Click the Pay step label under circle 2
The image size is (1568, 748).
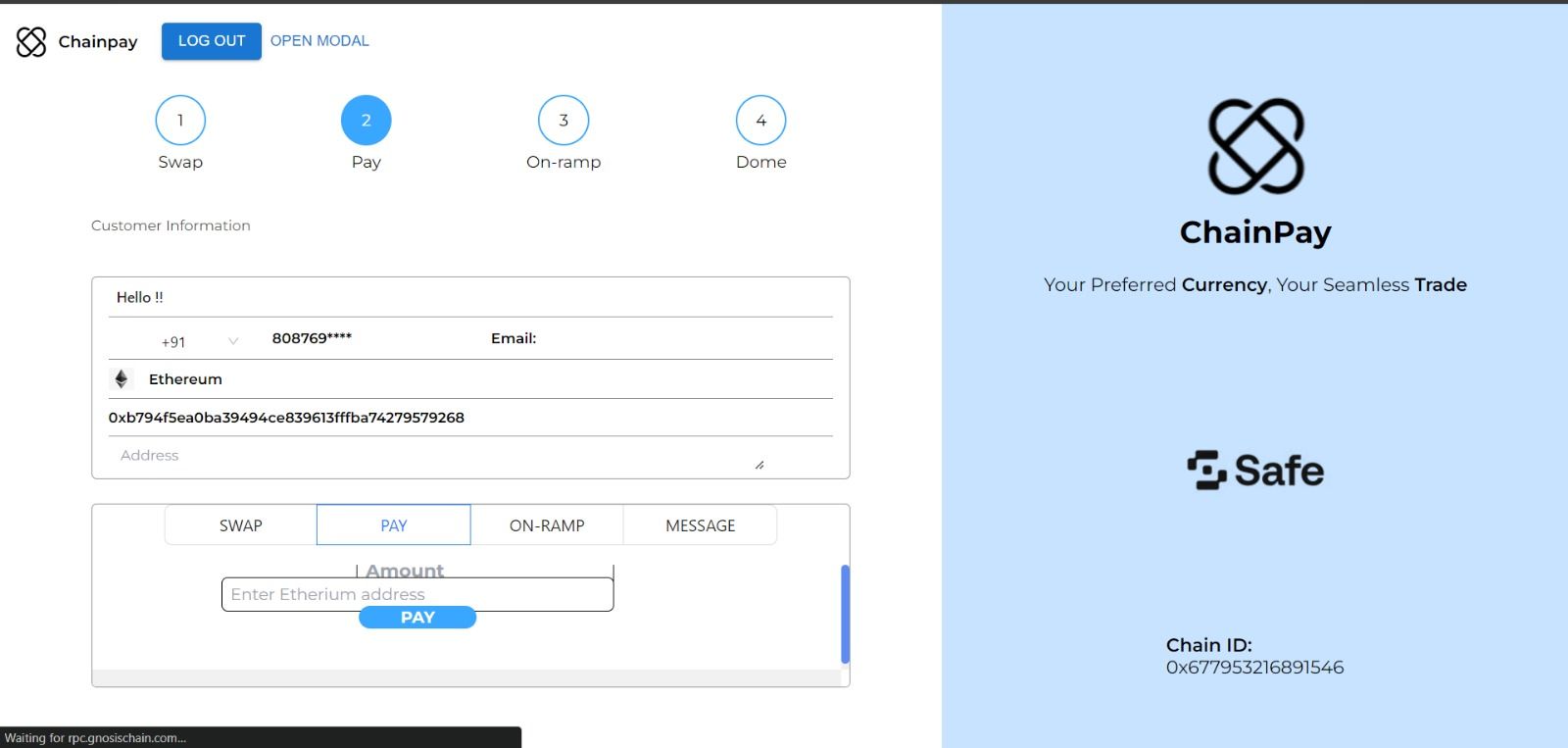[x=367, y=162]
